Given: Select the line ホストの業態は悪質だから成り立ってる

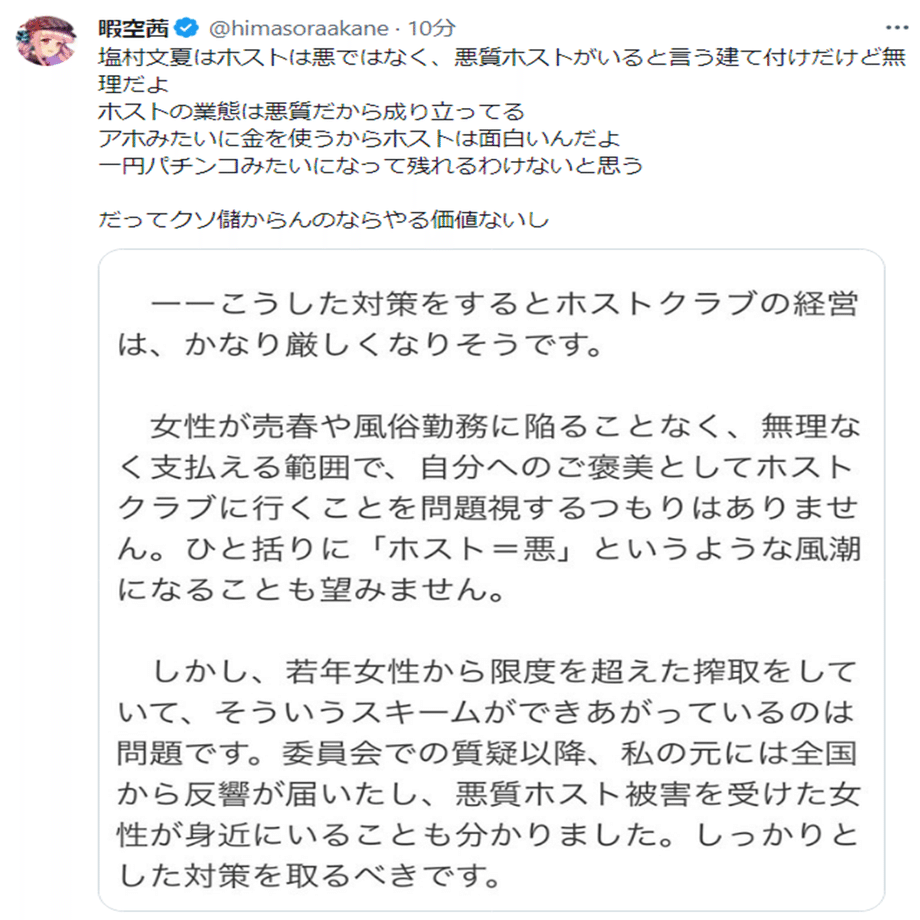Looking at the screenshot, I should click(311, 111).
